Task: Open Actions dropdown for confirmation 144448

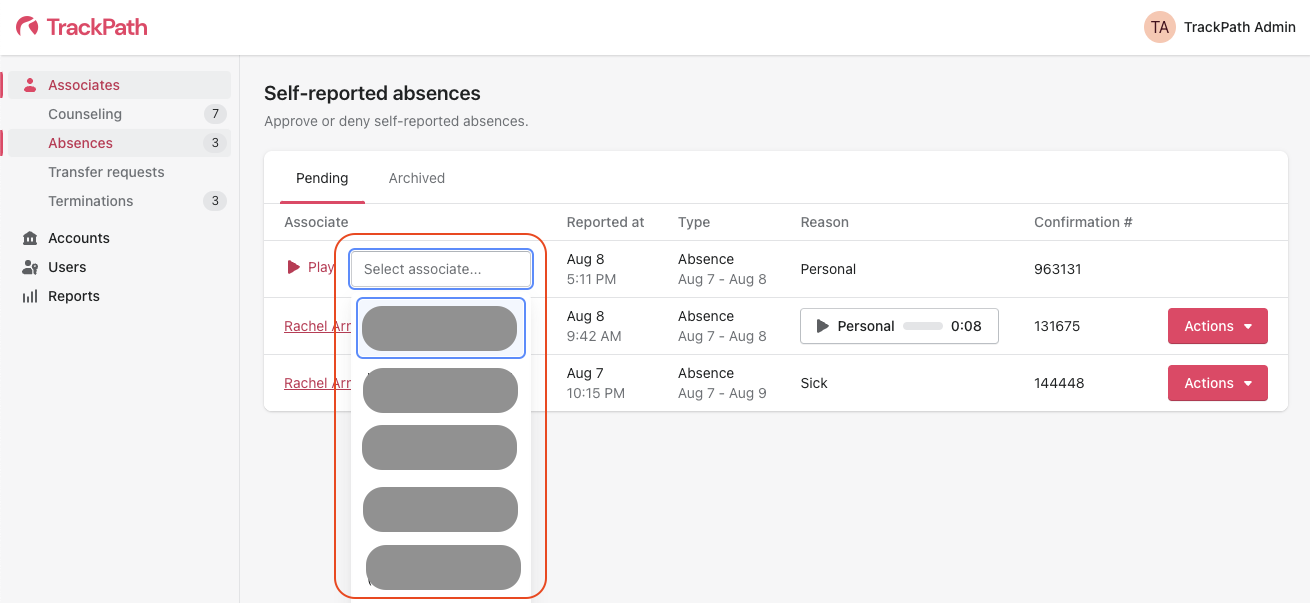Action: (x=1217, y=383)
